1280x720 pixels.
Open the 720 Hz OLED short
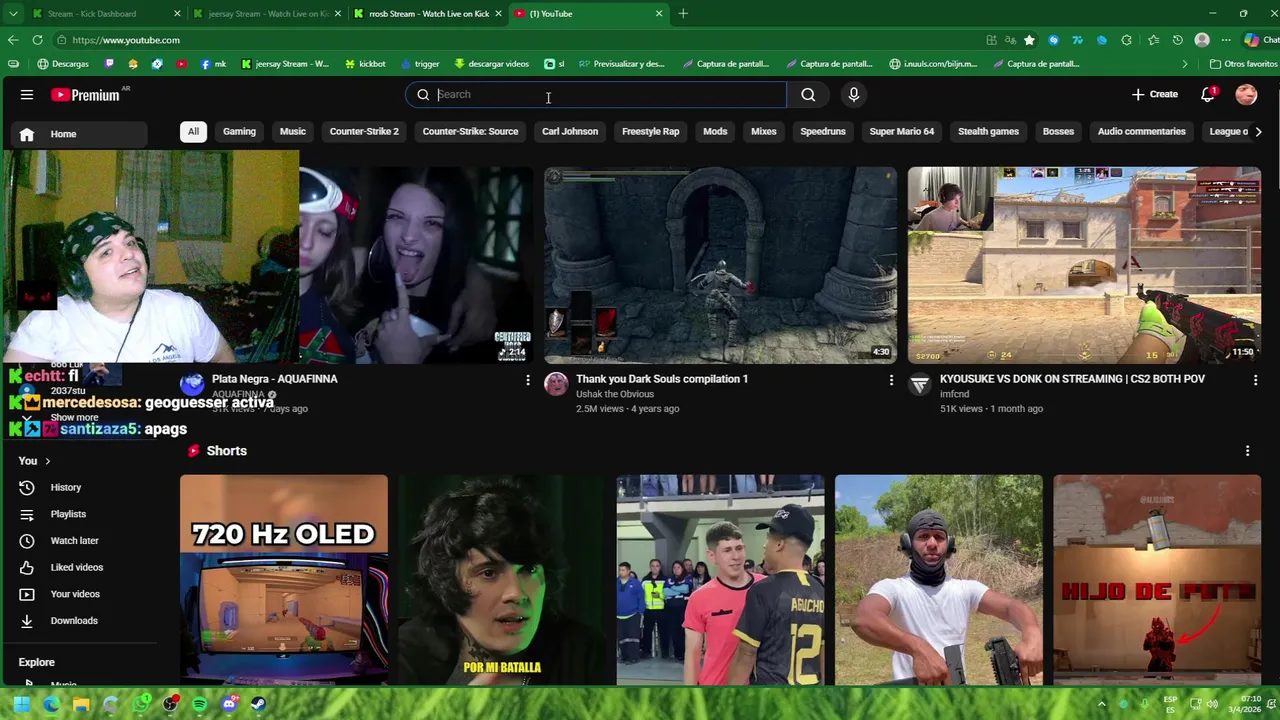pos(284,580)
